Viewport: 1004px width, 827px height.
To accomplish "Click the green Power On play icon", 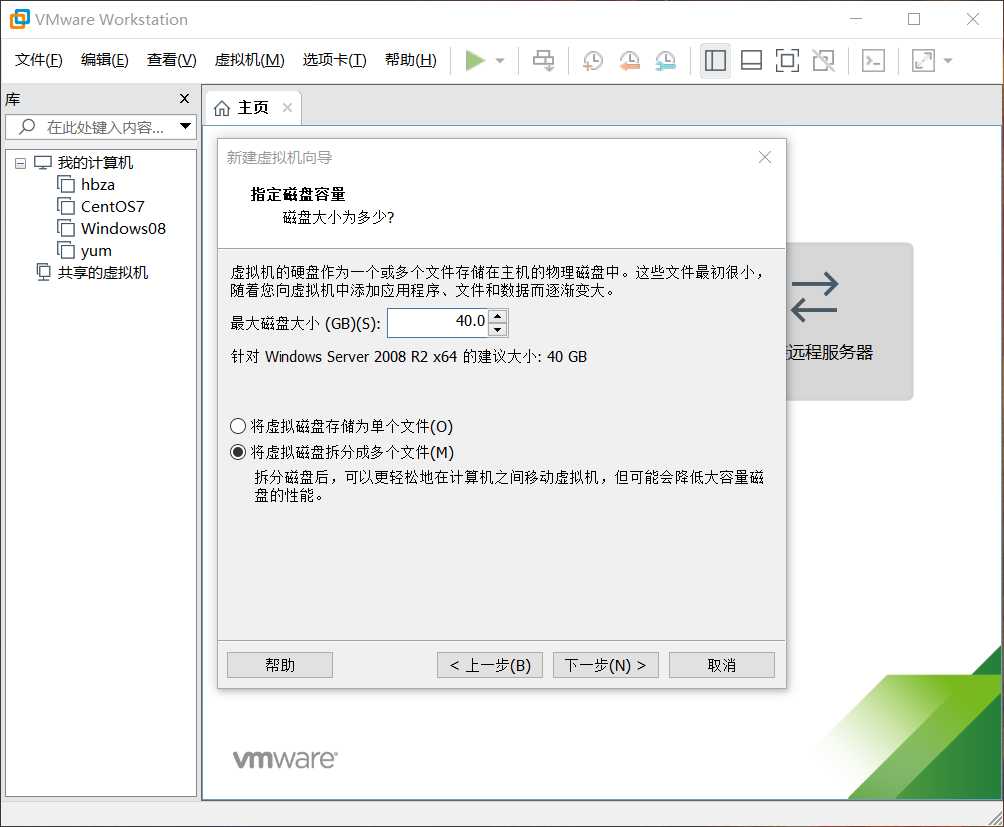I will click(x=474, y=61).
